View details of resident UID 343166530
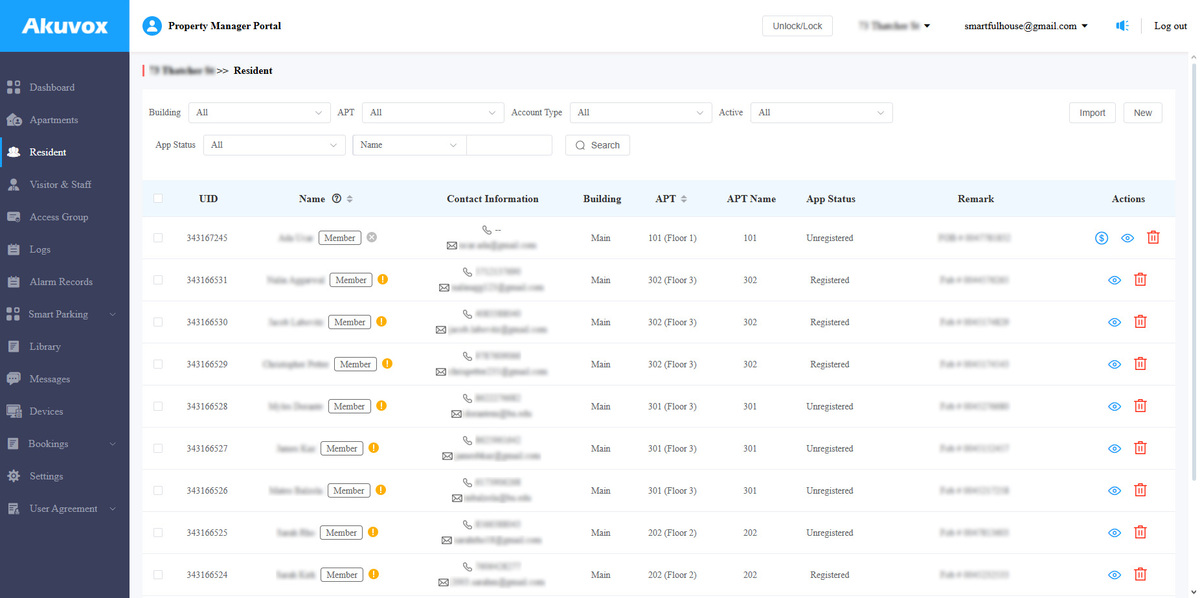 [x=1115, y=322]
